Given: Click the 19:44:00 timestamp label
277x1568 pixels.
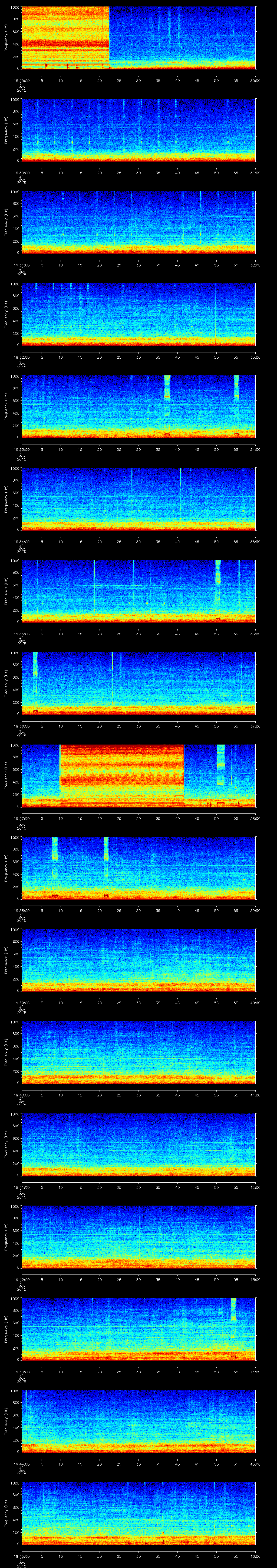Looking at the screenshot, I should (x=21, y=1464).
